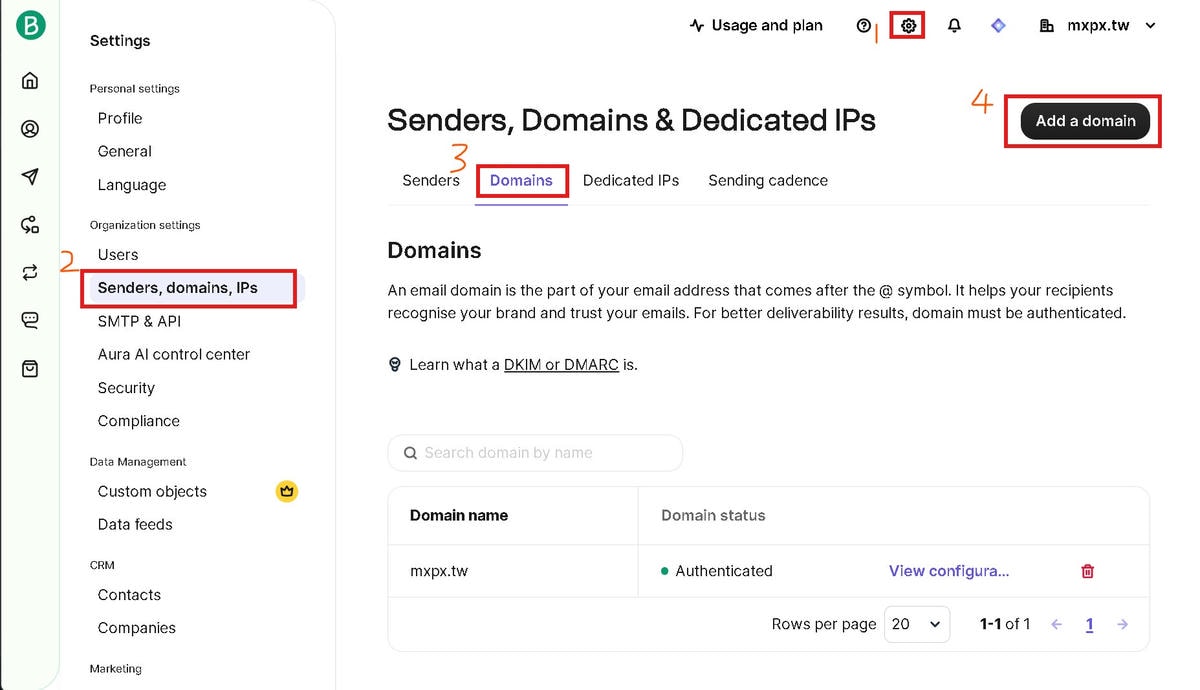Click the help question mark icon
The width and height of the screenshot is (1200, 690).
864,26
